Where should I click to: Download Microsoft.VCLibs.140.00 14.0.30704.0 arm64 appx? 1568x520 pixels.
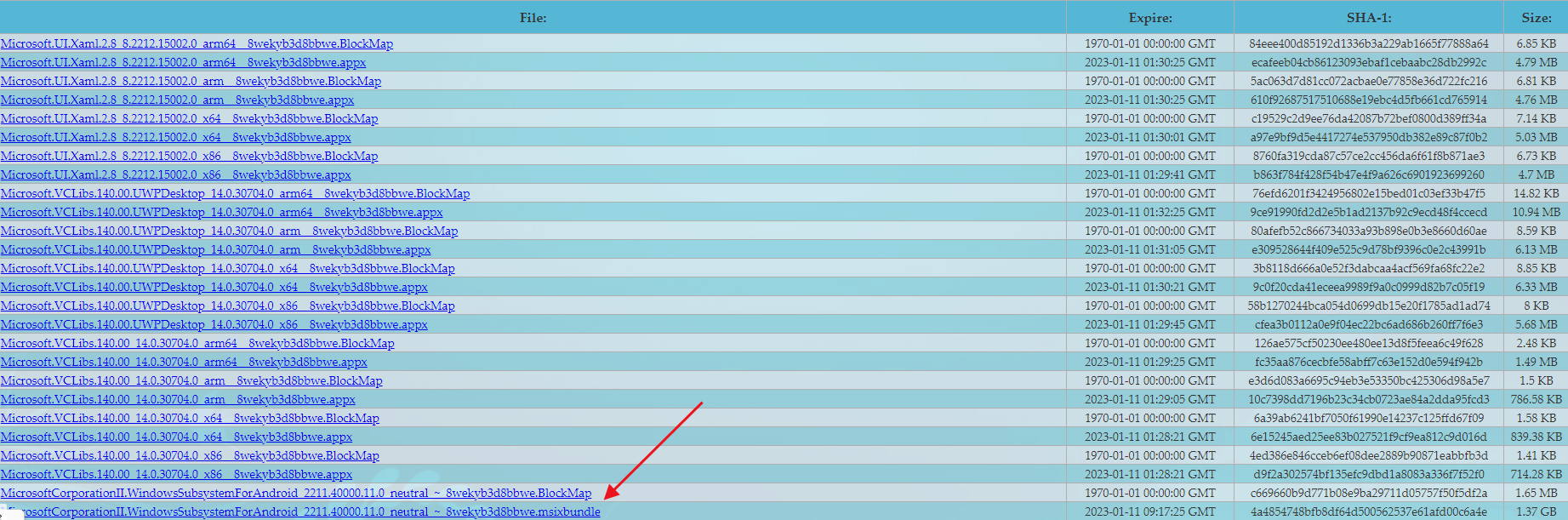pos(184,362)
